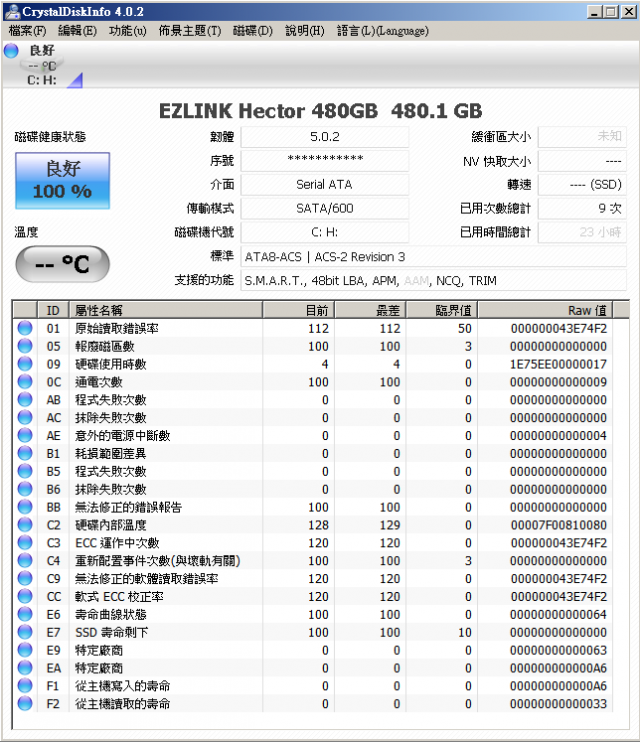
Task: Close the CrystalDiskInfo window
Action: [x=629, y=12]
